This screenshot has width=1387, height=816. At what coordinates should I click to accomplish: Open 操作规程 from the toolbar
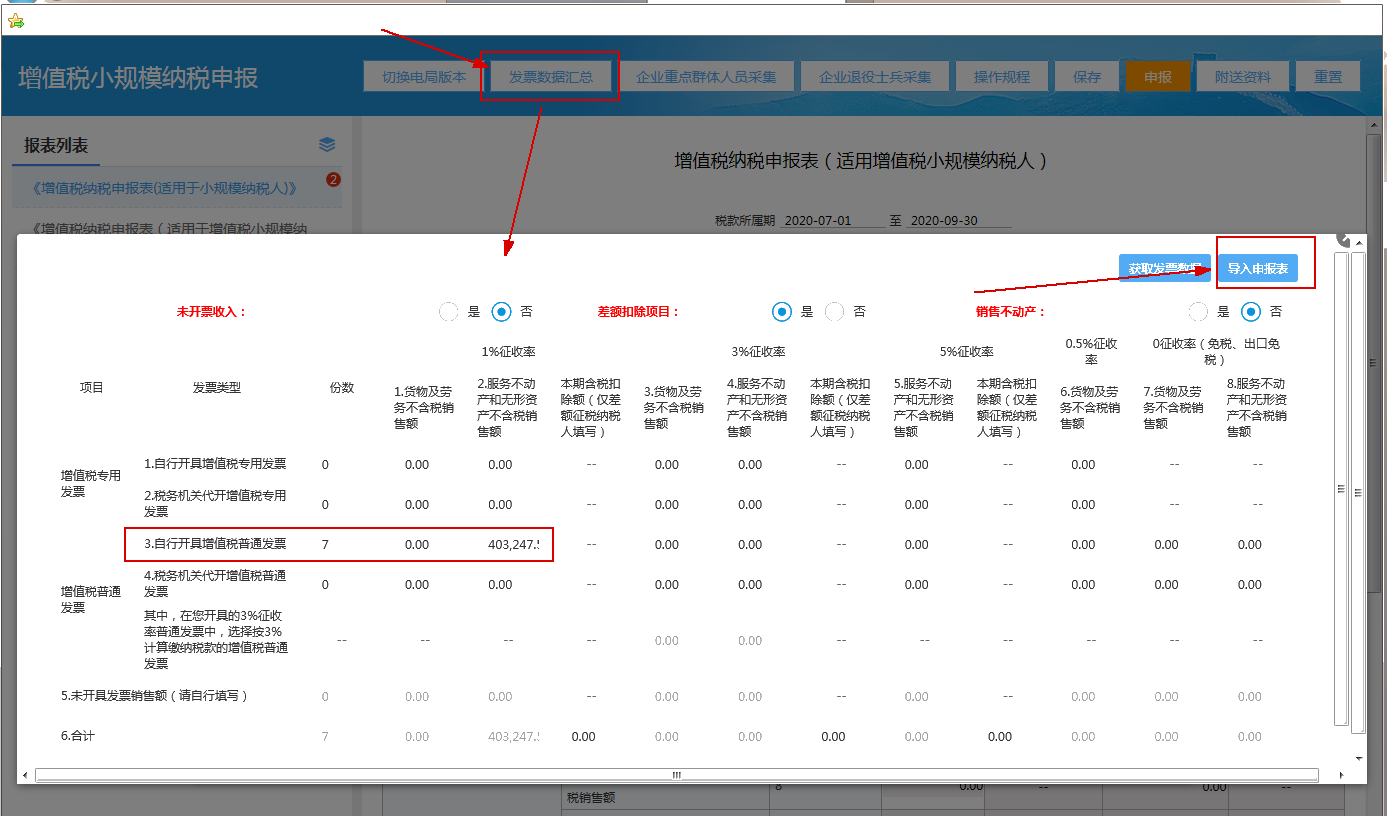click(x=1004, y=75)
